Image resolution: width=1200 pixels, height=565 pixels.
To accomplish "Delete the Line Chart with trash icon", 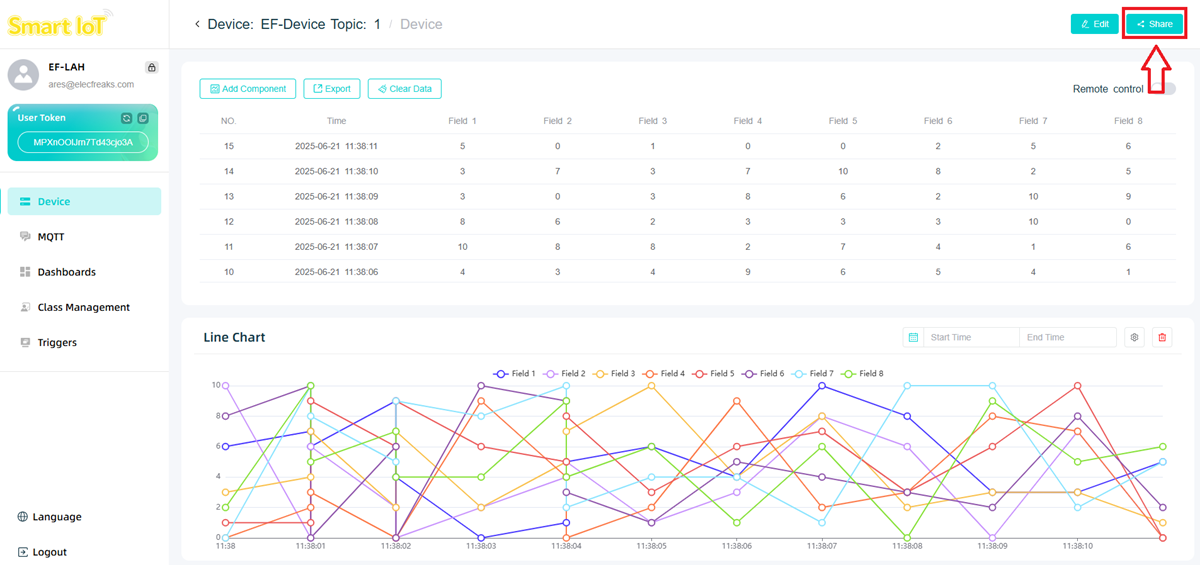I will pyautogui.click(x=1162, y=338).
